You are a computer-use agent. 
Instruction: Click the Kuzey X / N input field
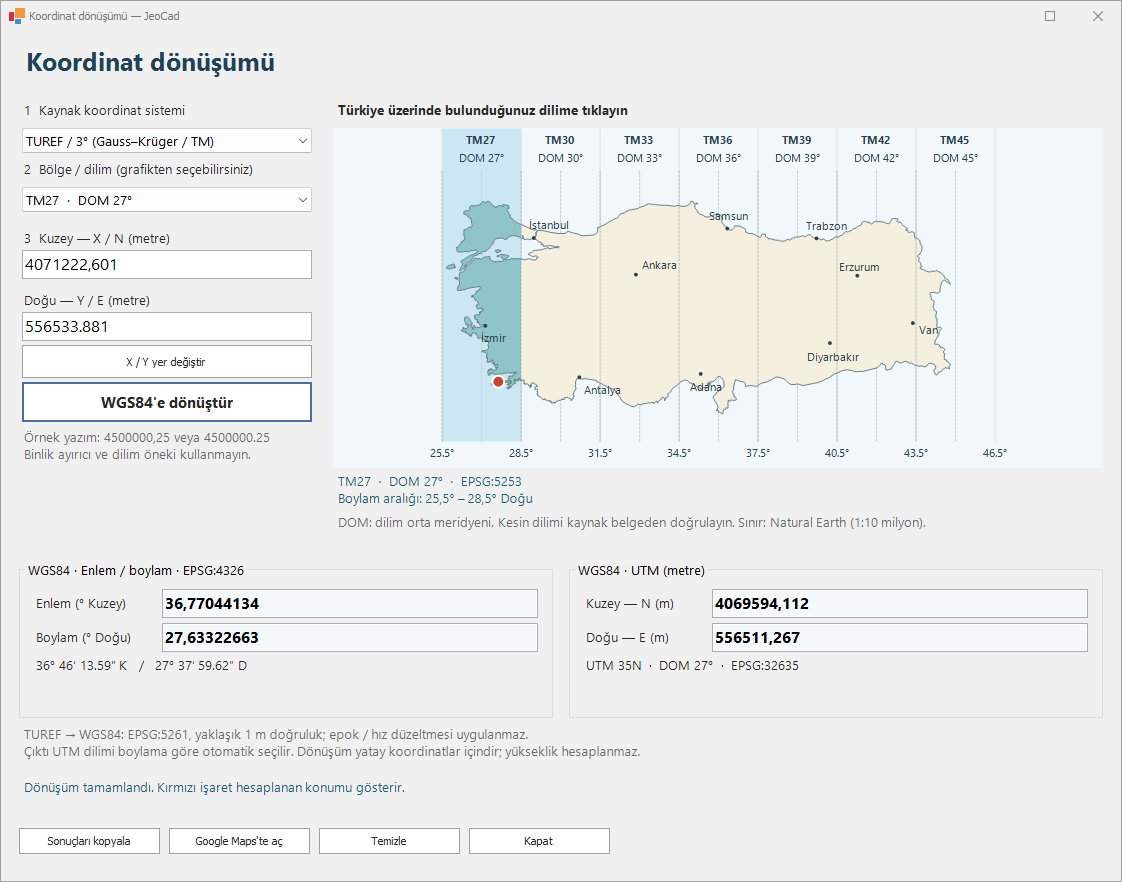[x=167, y=265]
